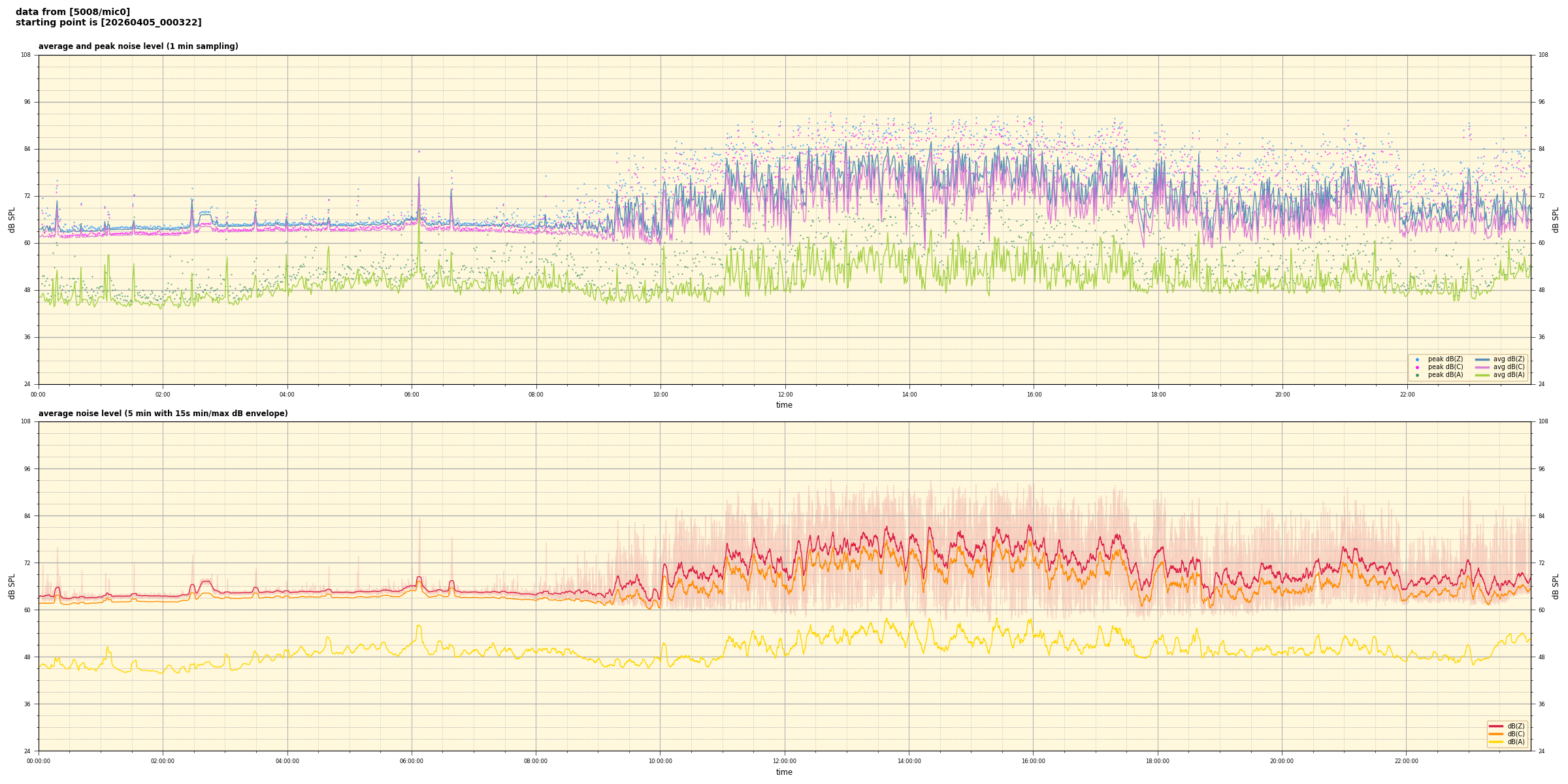
Task: Click the 22:00:00 tick label on bottom chart
Action: pyautogui.click(x=1406, y=761)
